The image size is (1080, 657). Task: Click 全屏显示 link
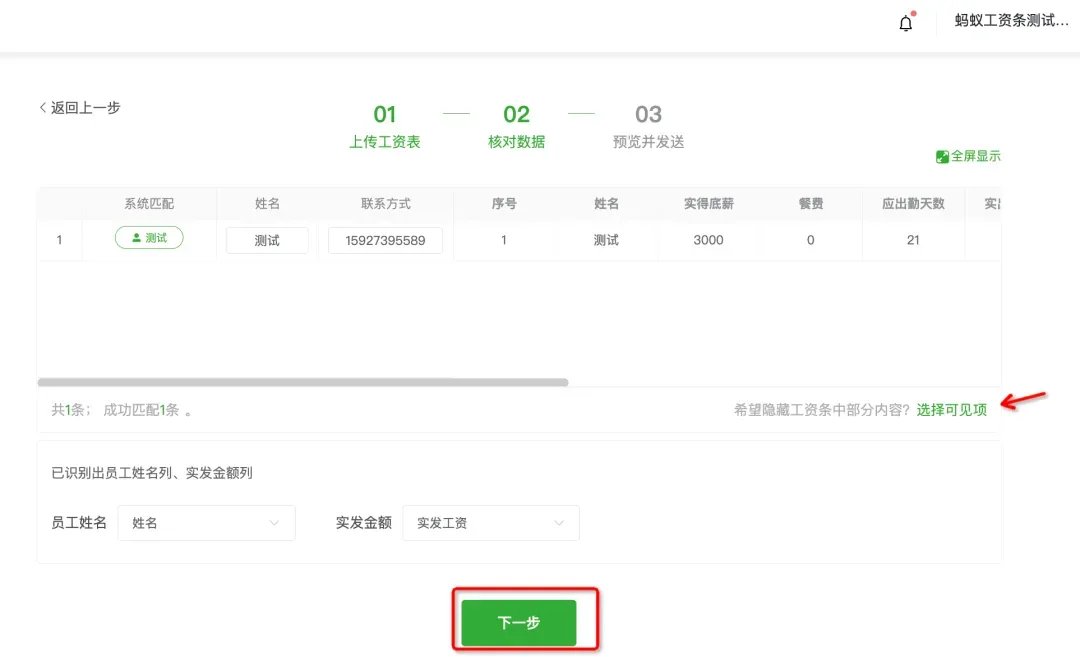click(975, 156)
